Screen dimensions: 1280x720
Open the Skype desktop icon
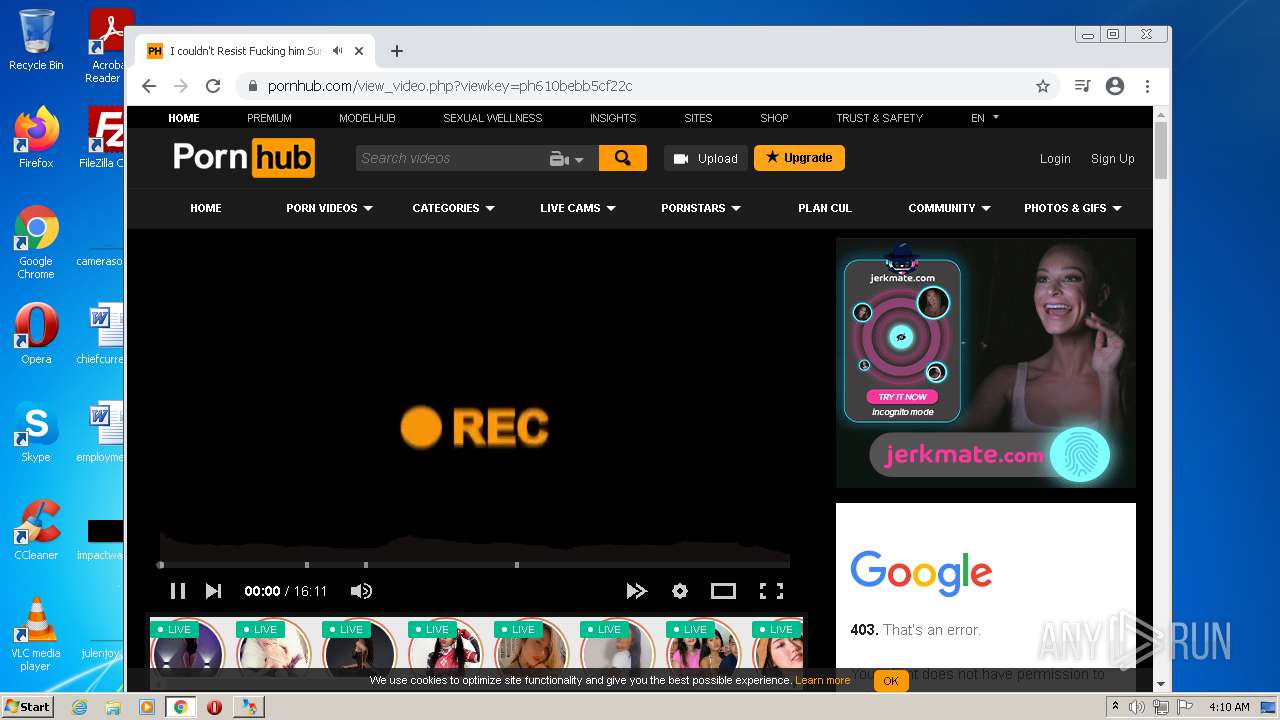36,432
